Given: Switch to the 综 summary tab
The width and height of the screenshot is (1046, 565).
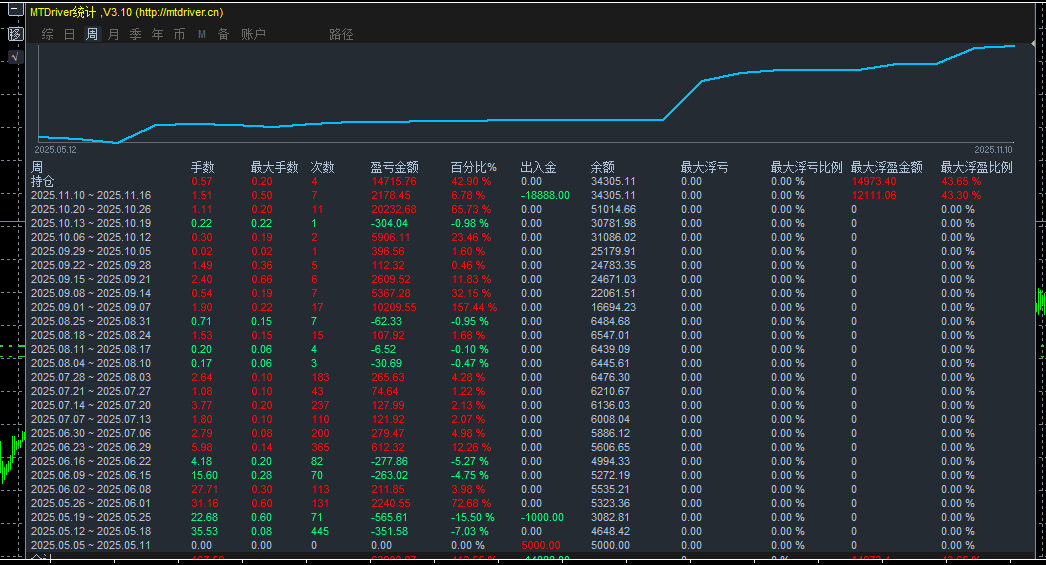Looking at the screenshot, I should (47, 35).
